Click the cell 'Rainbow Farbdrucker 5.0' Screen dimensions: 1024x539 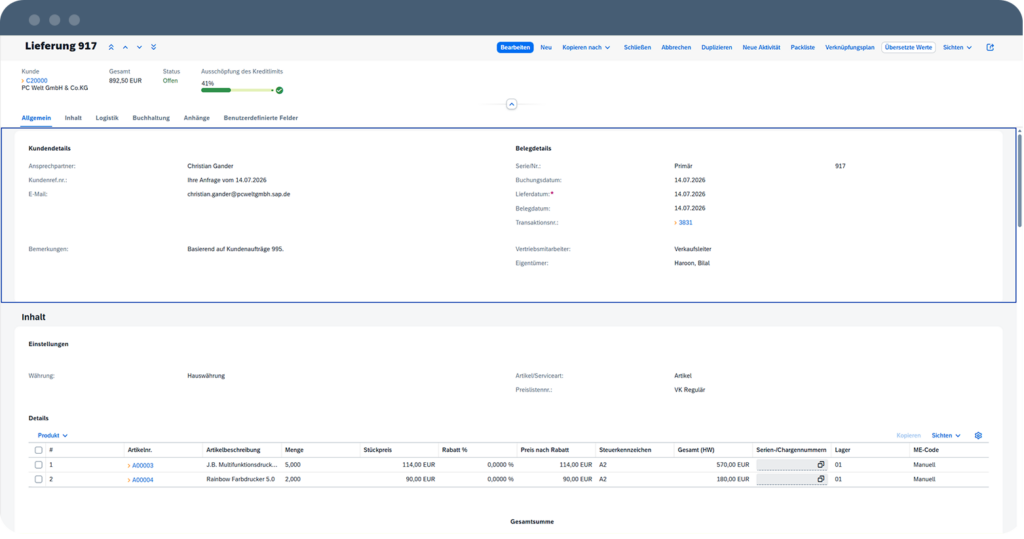coord(240,480)
